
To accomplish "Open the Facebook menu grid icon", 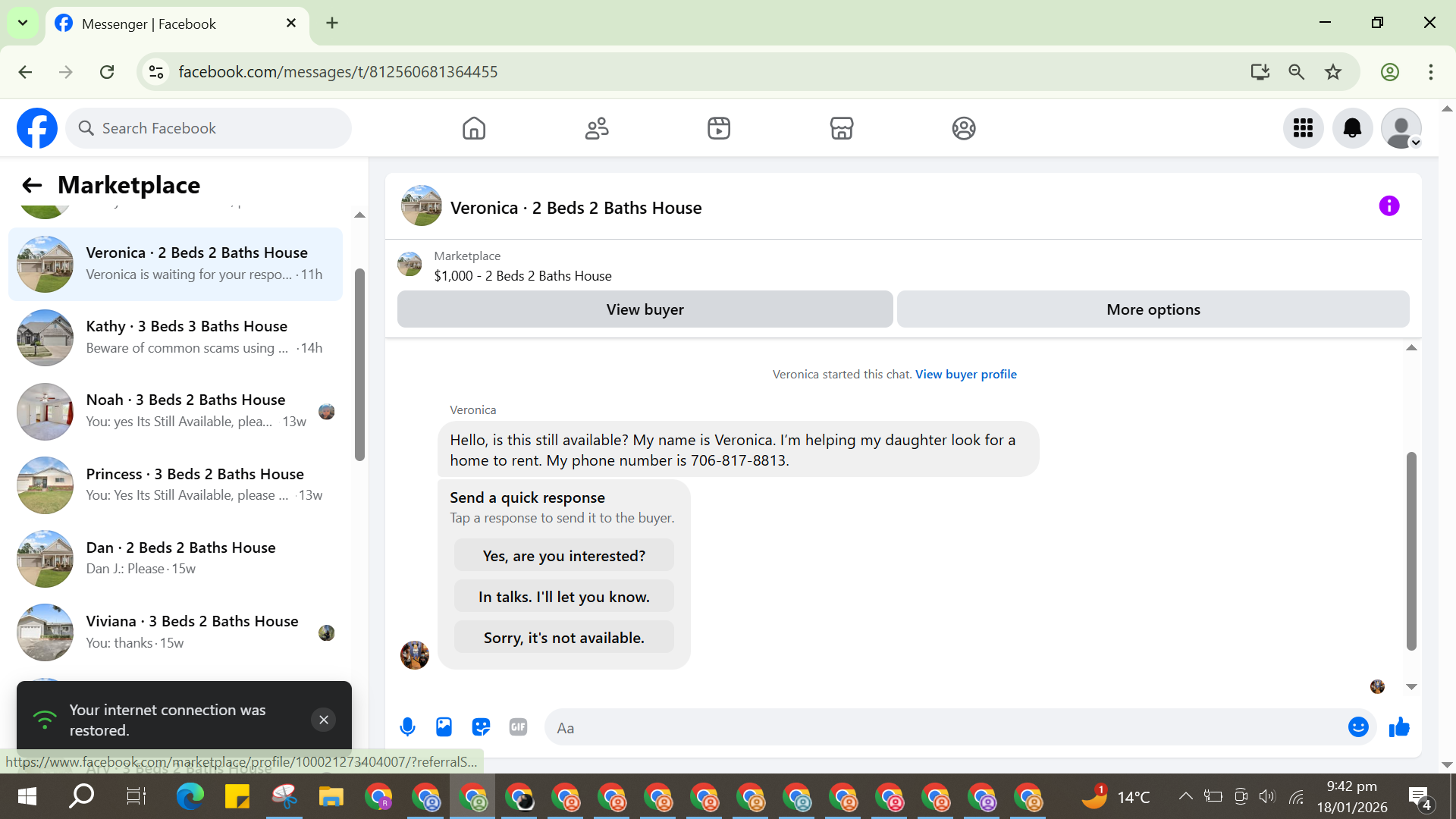I will pos(1303,128).
